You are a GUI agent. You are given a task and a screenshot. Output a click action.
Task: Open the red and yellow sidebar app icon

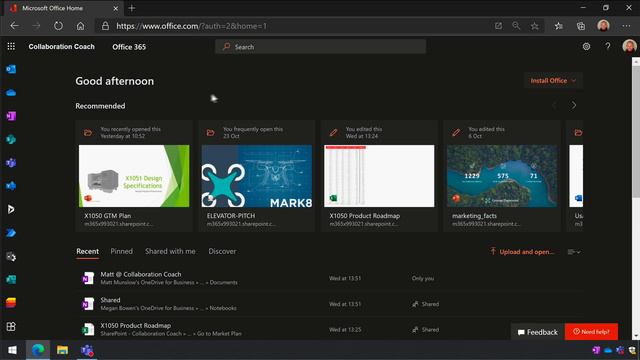point(11,302)
